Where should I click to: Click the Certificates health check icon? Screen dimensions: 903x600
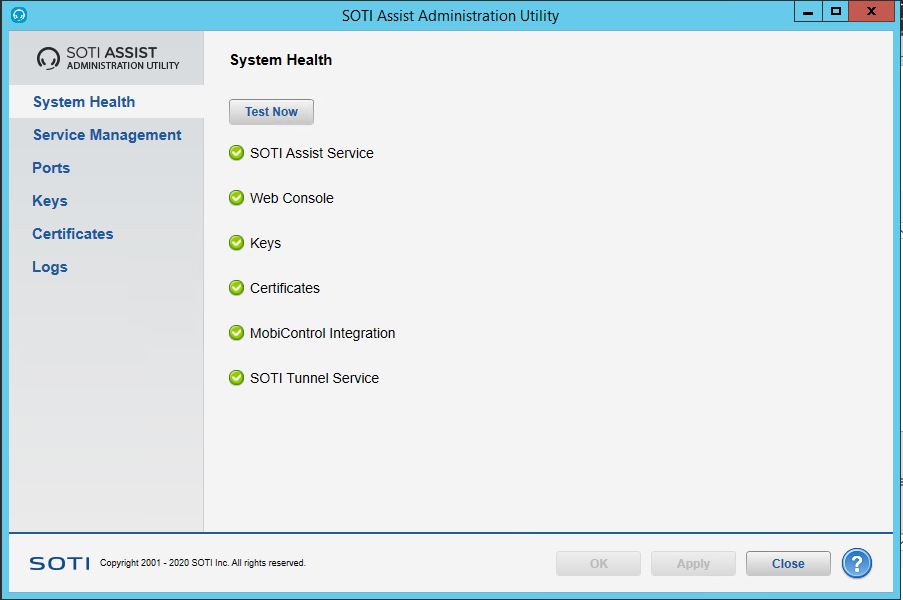pos(236,287)
